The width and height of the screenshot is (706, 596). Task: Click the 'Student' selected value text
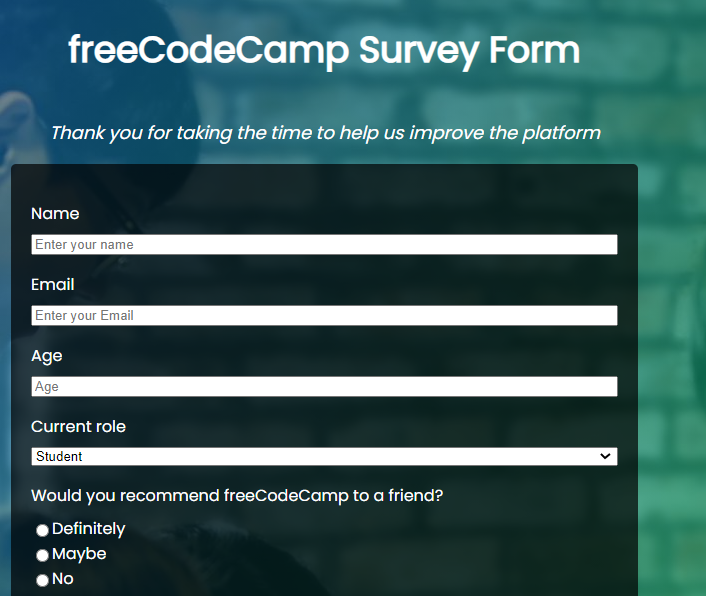point(59,457)
